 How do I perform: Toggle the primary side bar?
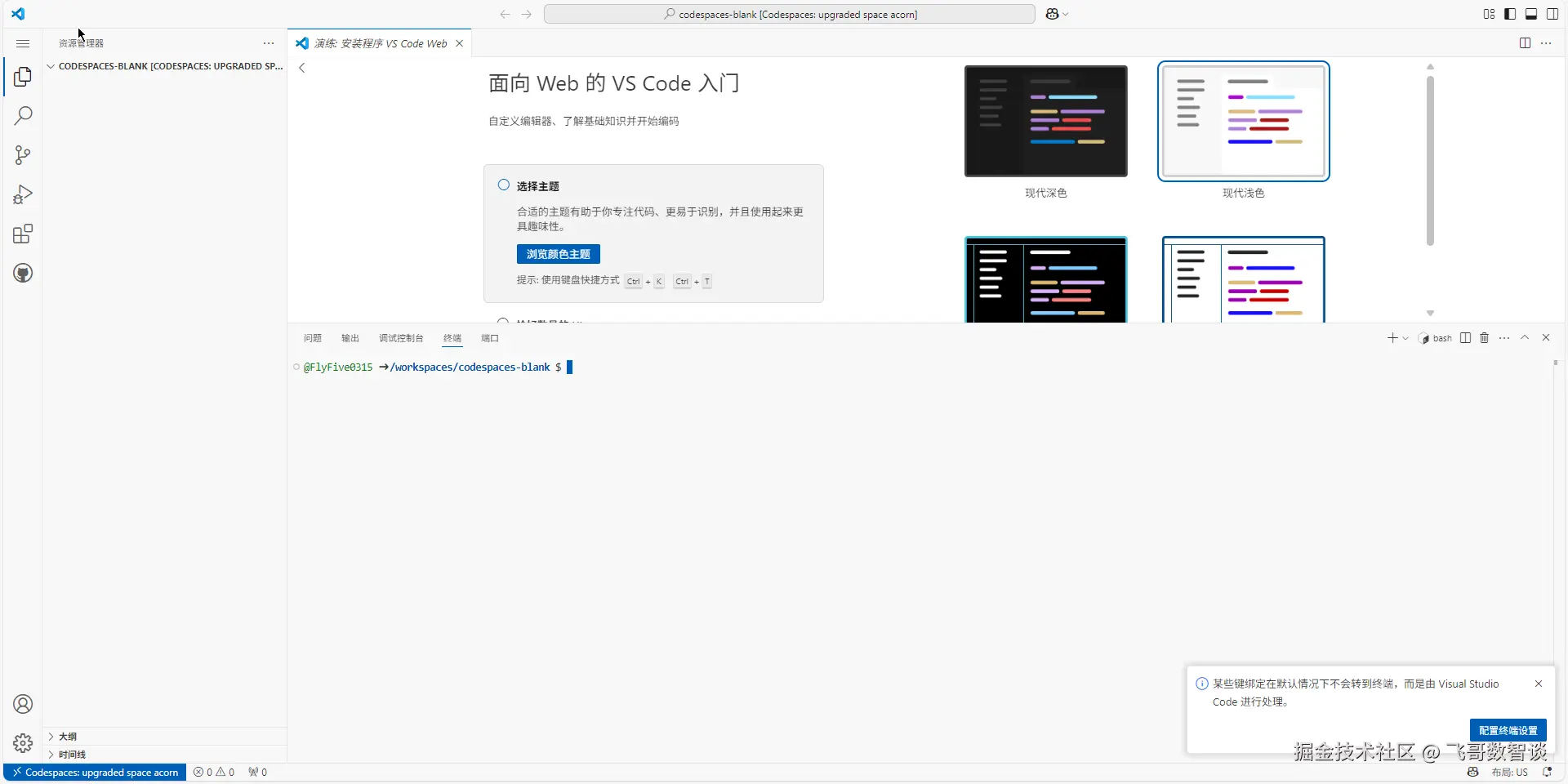(x=1510, y=14)
